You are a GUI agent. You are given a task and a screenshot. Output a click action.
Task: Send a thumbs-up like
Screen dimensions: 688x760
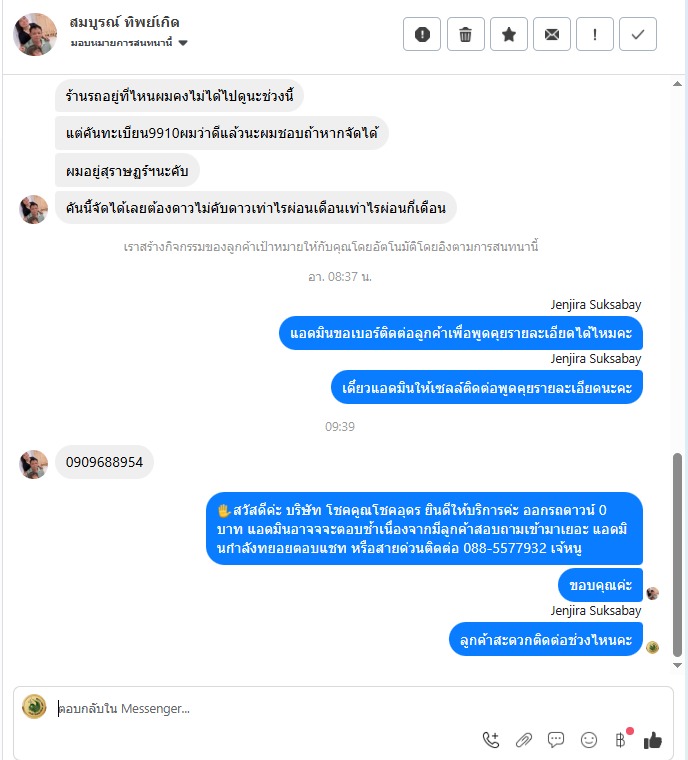point(653,740)
